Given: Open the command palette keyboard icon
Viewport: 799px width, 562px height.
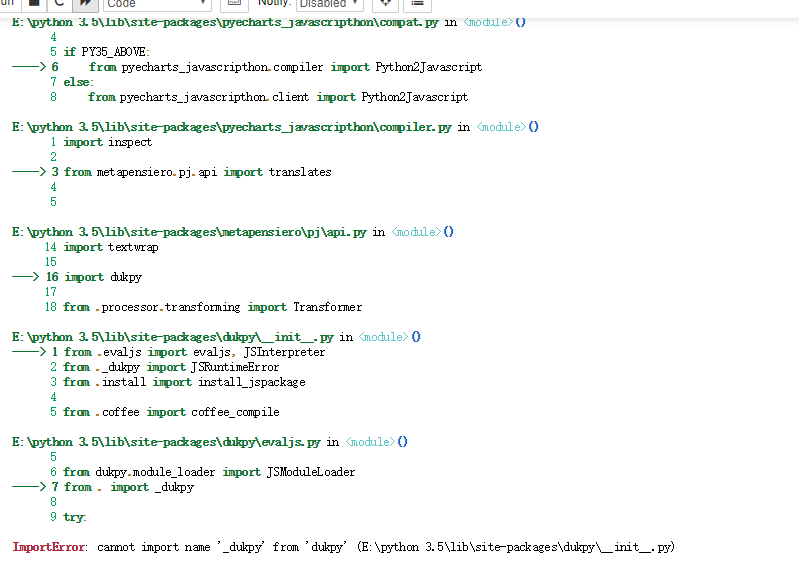Looking at the screenshot, I should pos(234,3).
